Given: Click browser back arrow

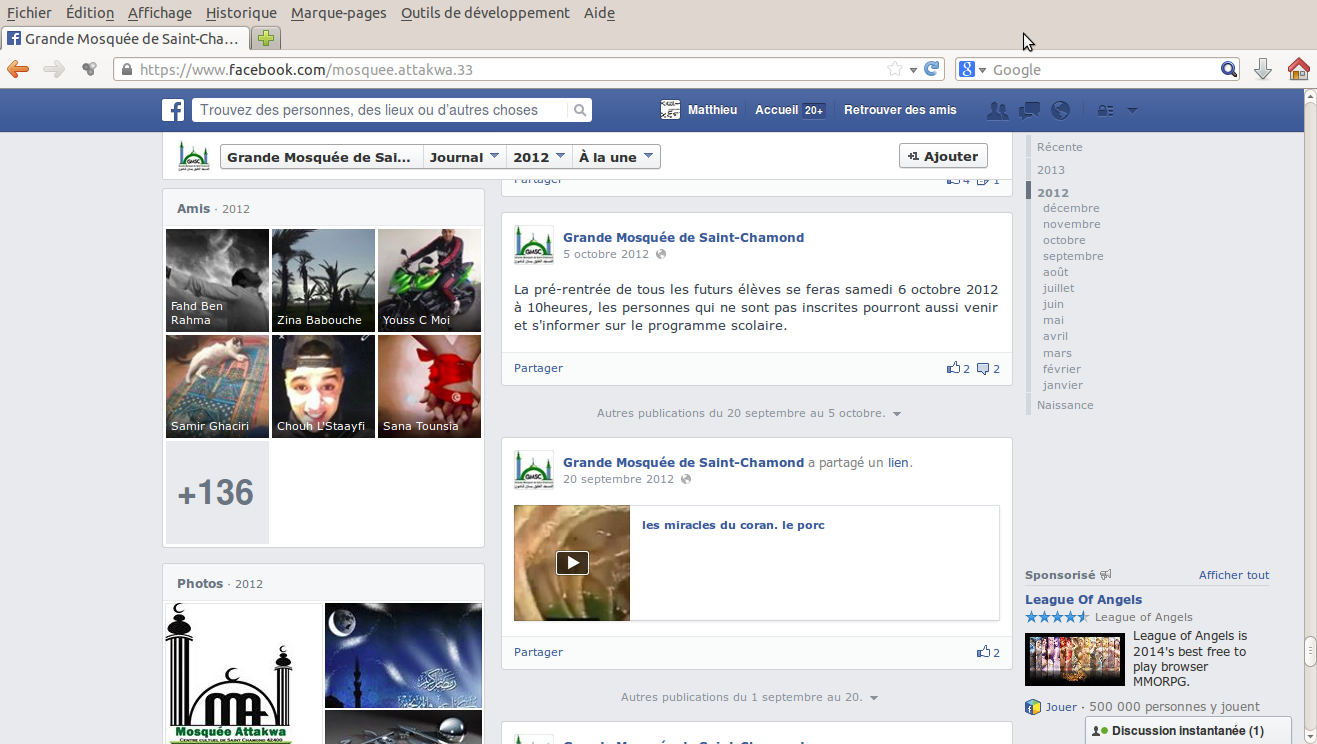Looking at the screenshot, I should click(x=19, y=69).
